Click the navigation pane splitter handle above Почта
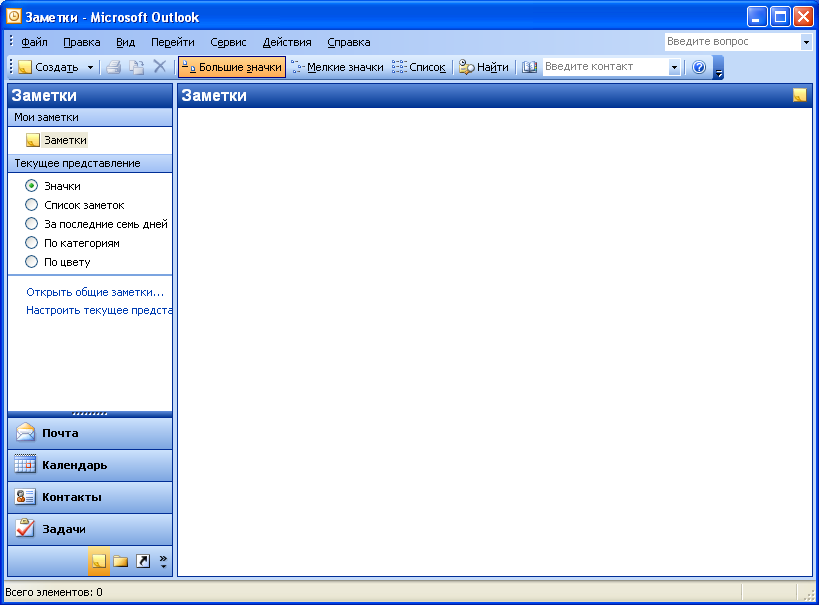 pyautogui.click(x=90, y=414)
